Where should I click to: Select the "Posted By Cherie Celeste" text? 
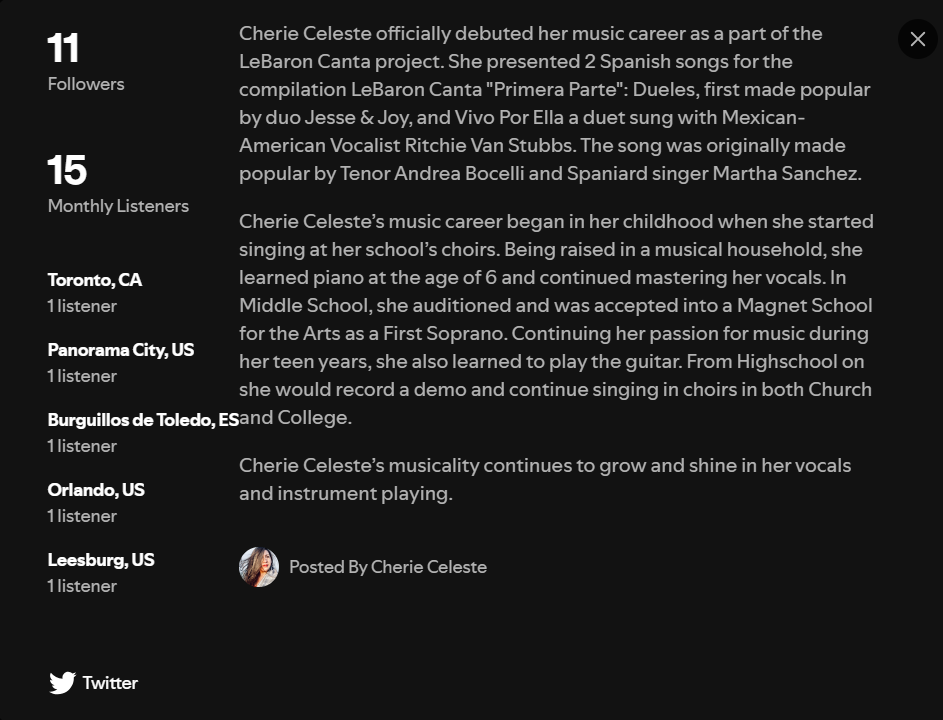[388, 567]
